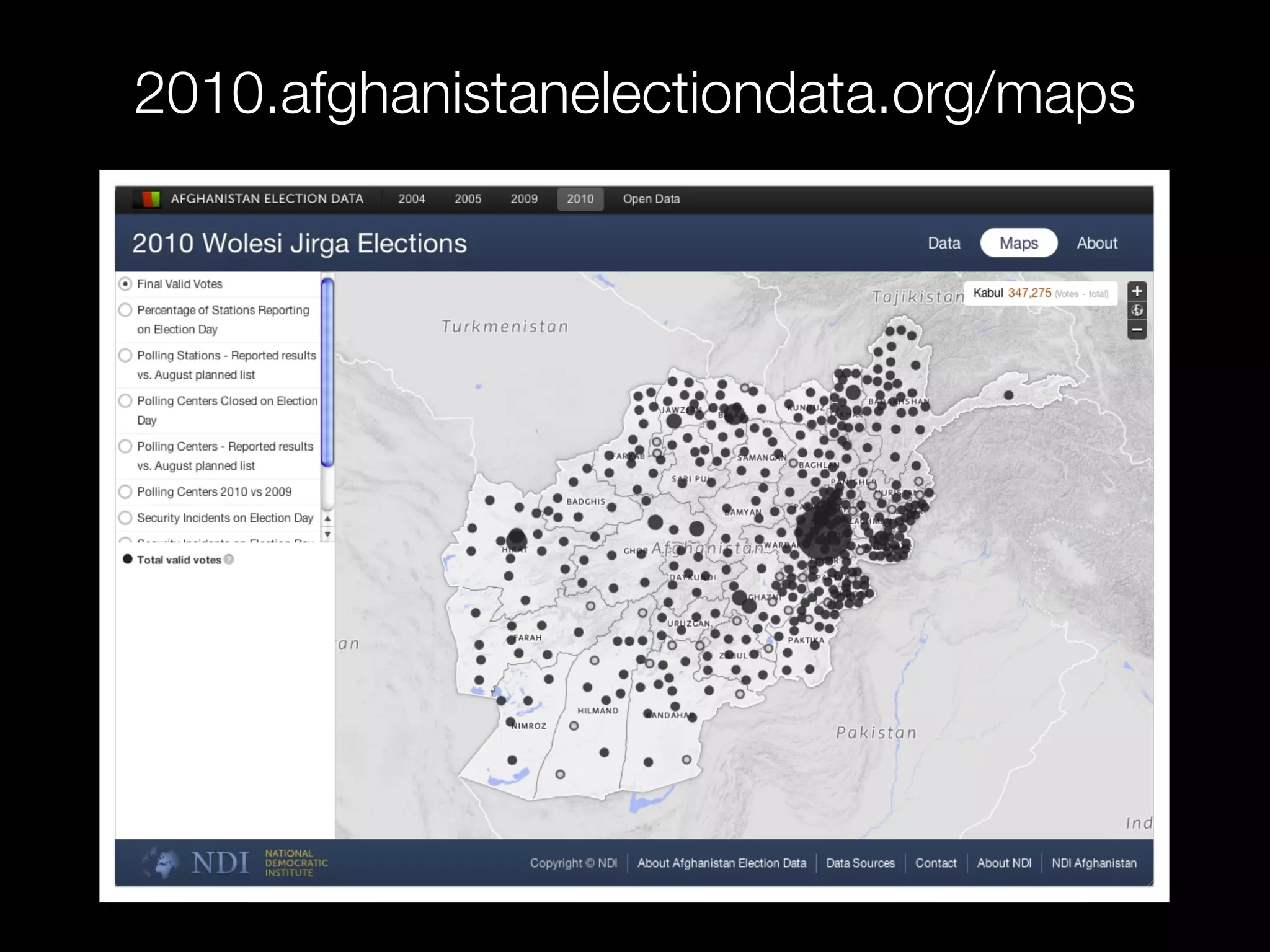Open the Open Data menu item

tap(651, 199)
